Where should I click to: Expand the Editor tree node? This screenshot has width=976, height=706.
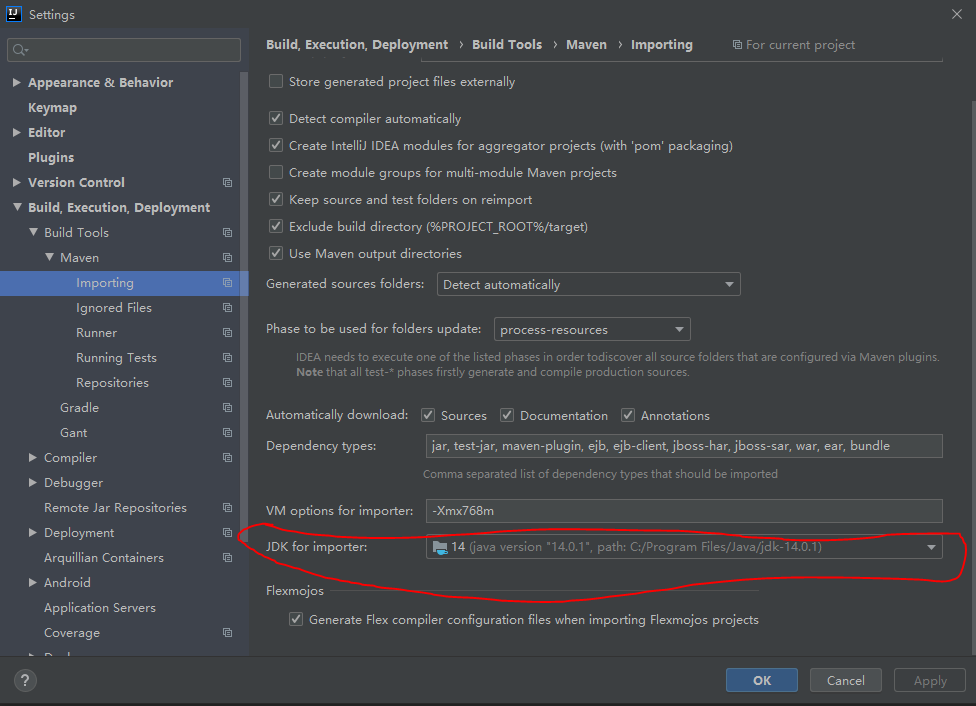point(16,132)
